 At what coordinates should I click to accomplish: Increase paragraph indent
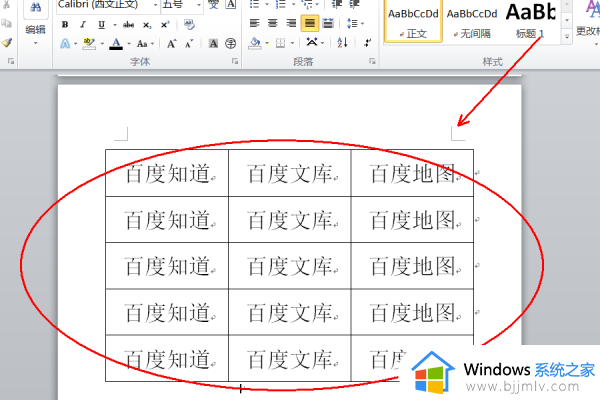[x=354, y=5]
